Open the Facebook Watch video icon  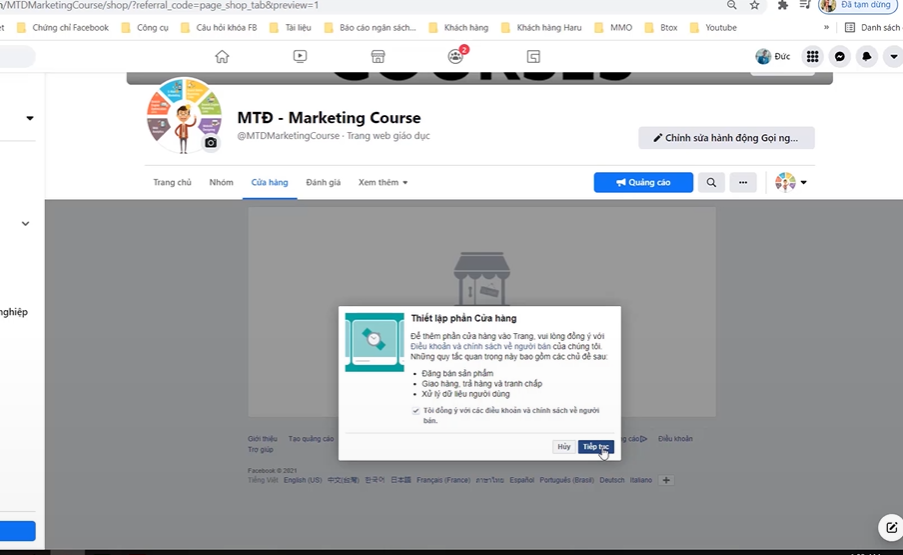pyautogui.click(x=300, y=56)
